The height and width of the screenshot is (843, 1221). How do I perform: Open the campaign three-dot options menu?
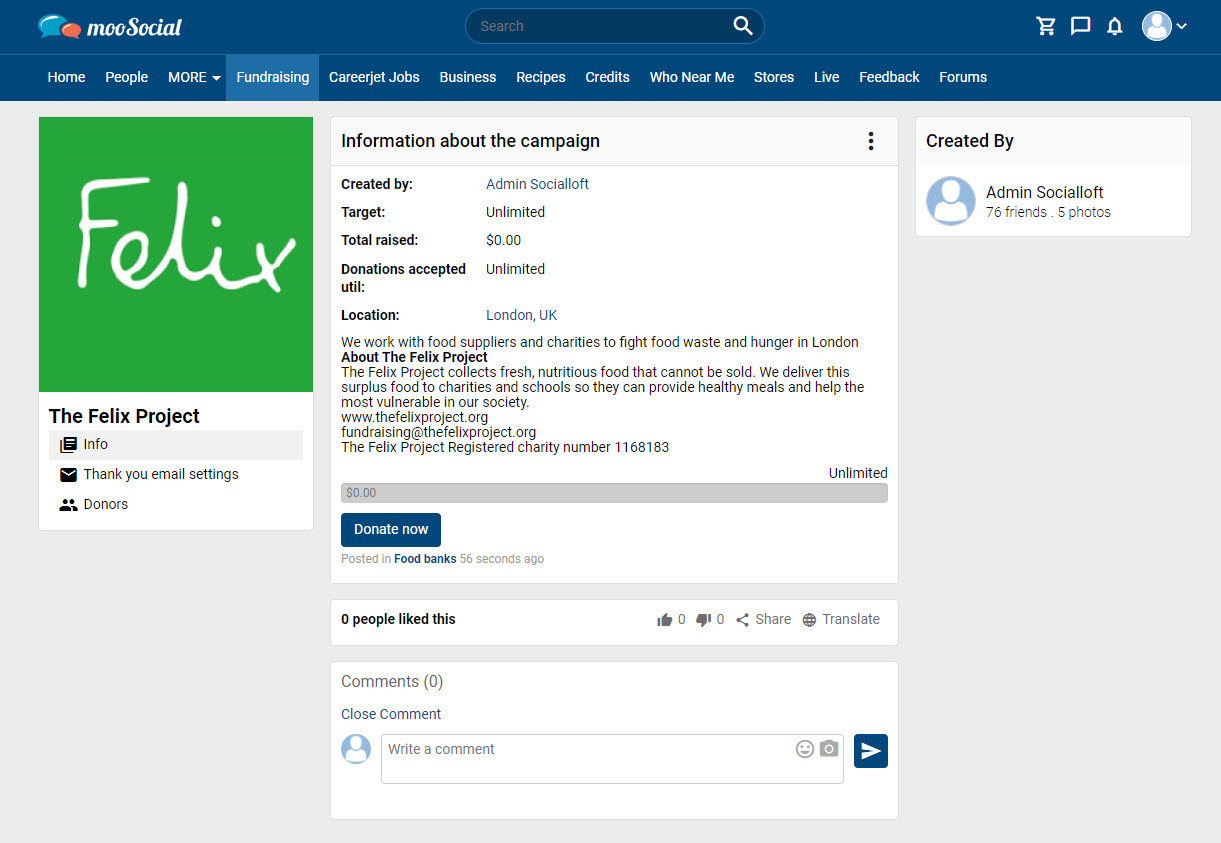pos(871,141)
